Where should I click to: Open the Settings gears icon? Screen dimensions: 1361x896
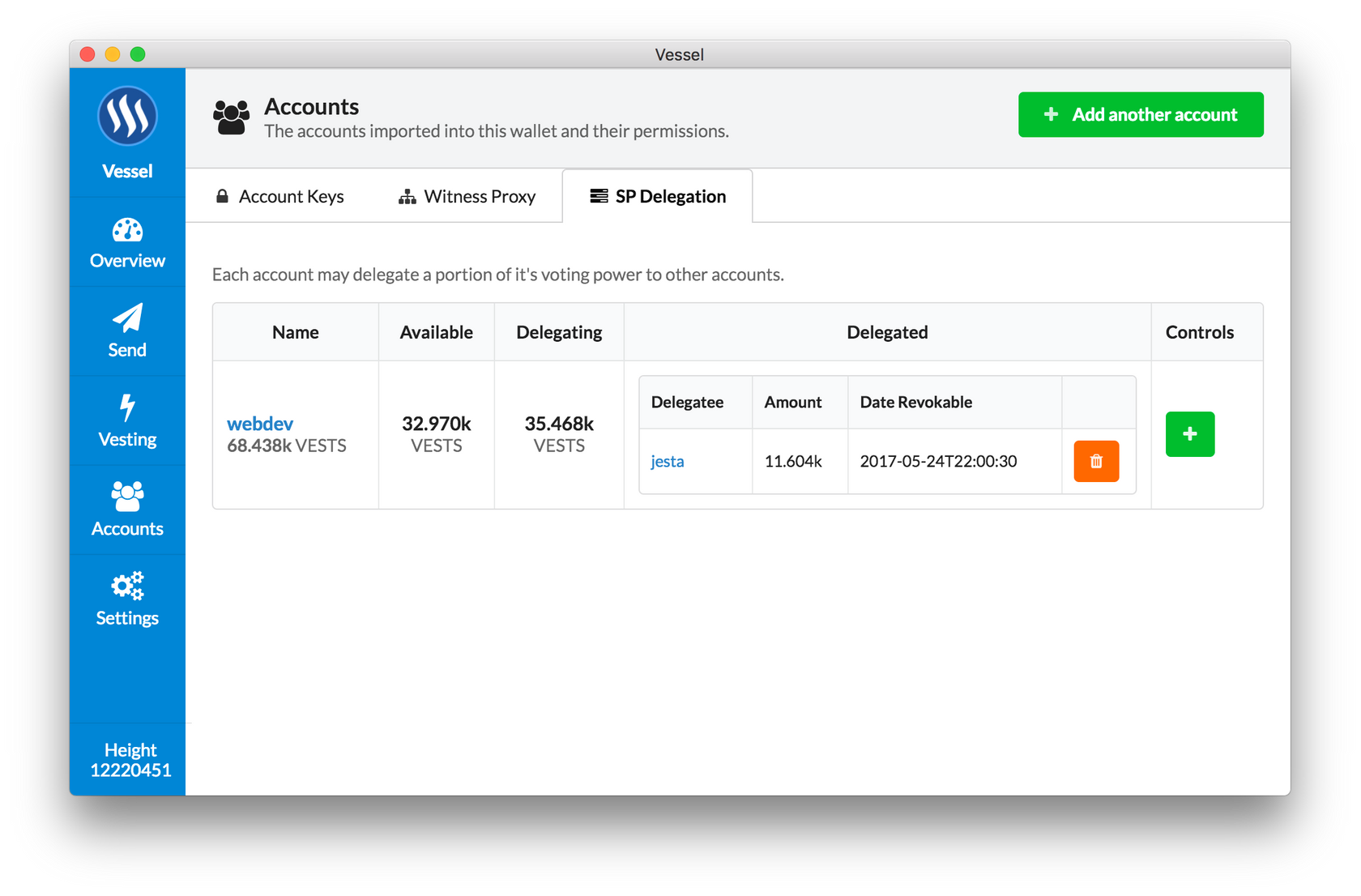point(127,586)
